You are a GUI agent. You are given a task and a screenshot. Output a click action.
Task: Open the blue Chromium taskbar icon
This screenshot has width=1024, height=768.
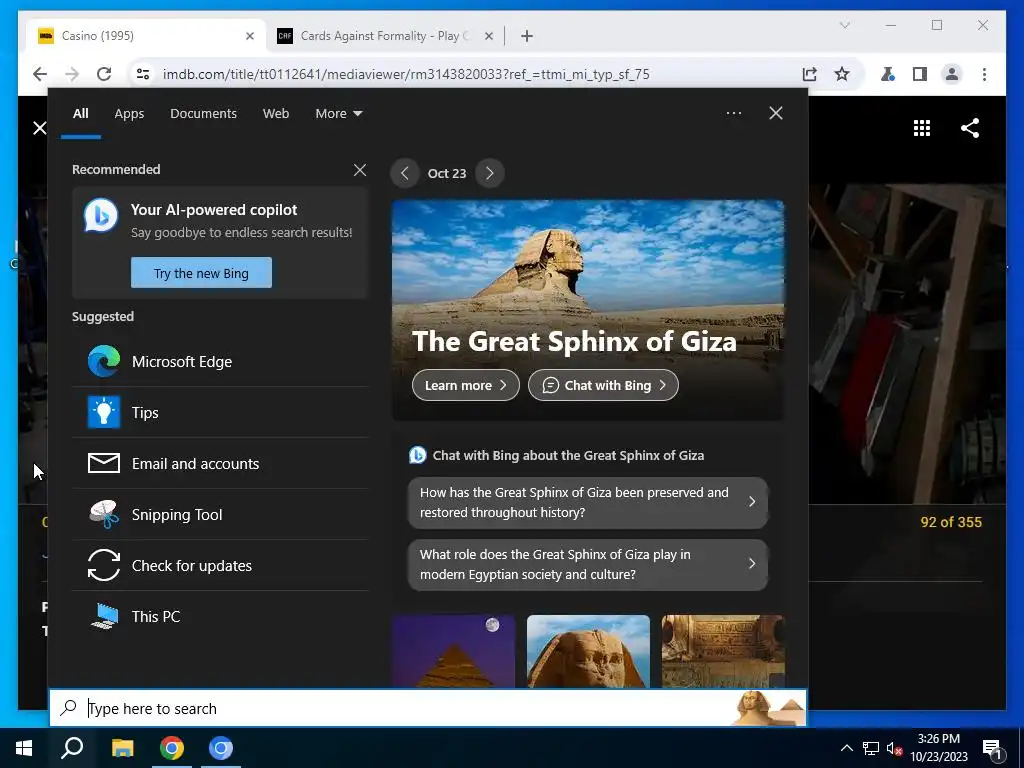click(x=221, y=748)
